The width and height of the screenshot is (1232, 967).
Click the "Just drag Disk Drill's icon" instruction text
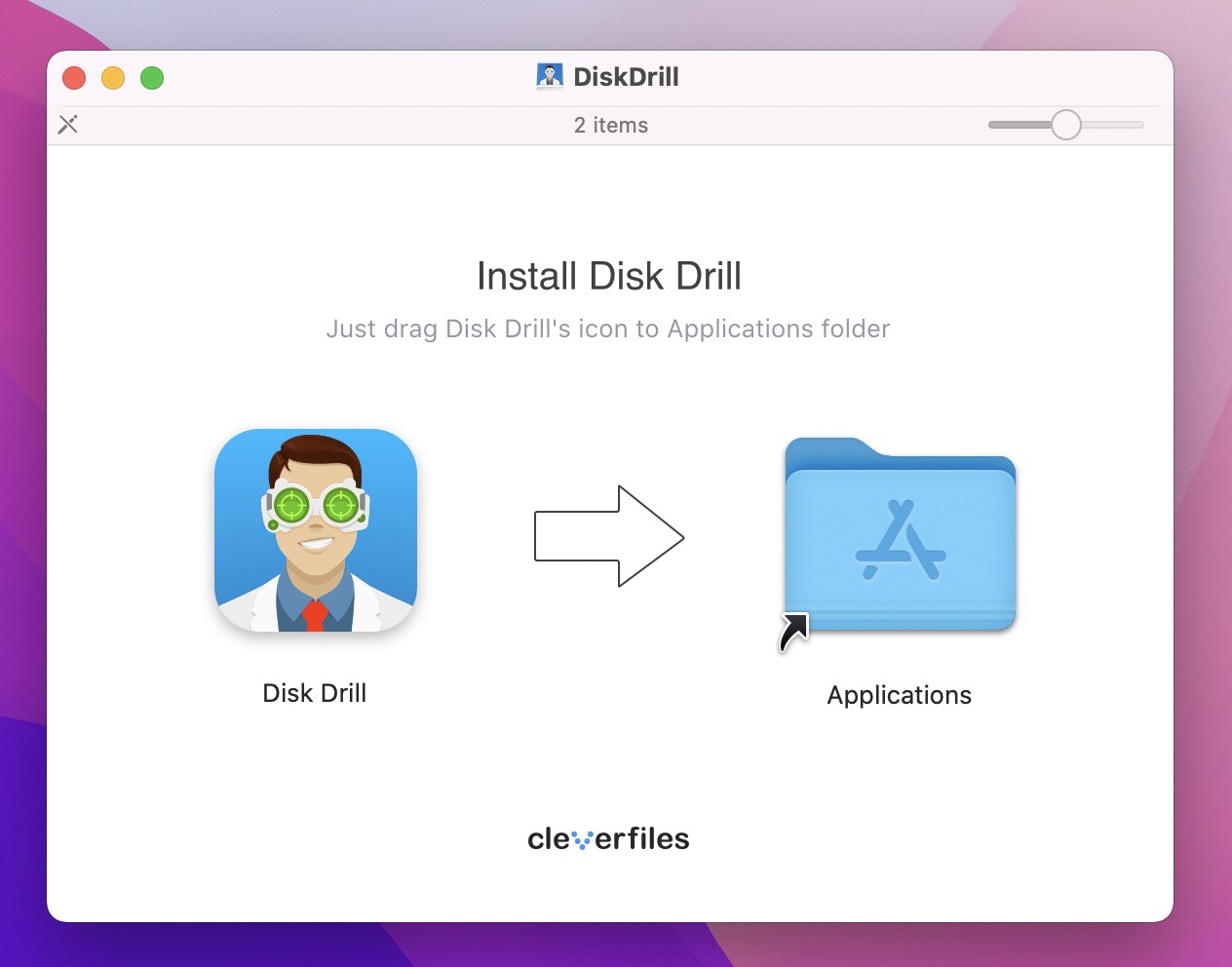coord(608,329)
